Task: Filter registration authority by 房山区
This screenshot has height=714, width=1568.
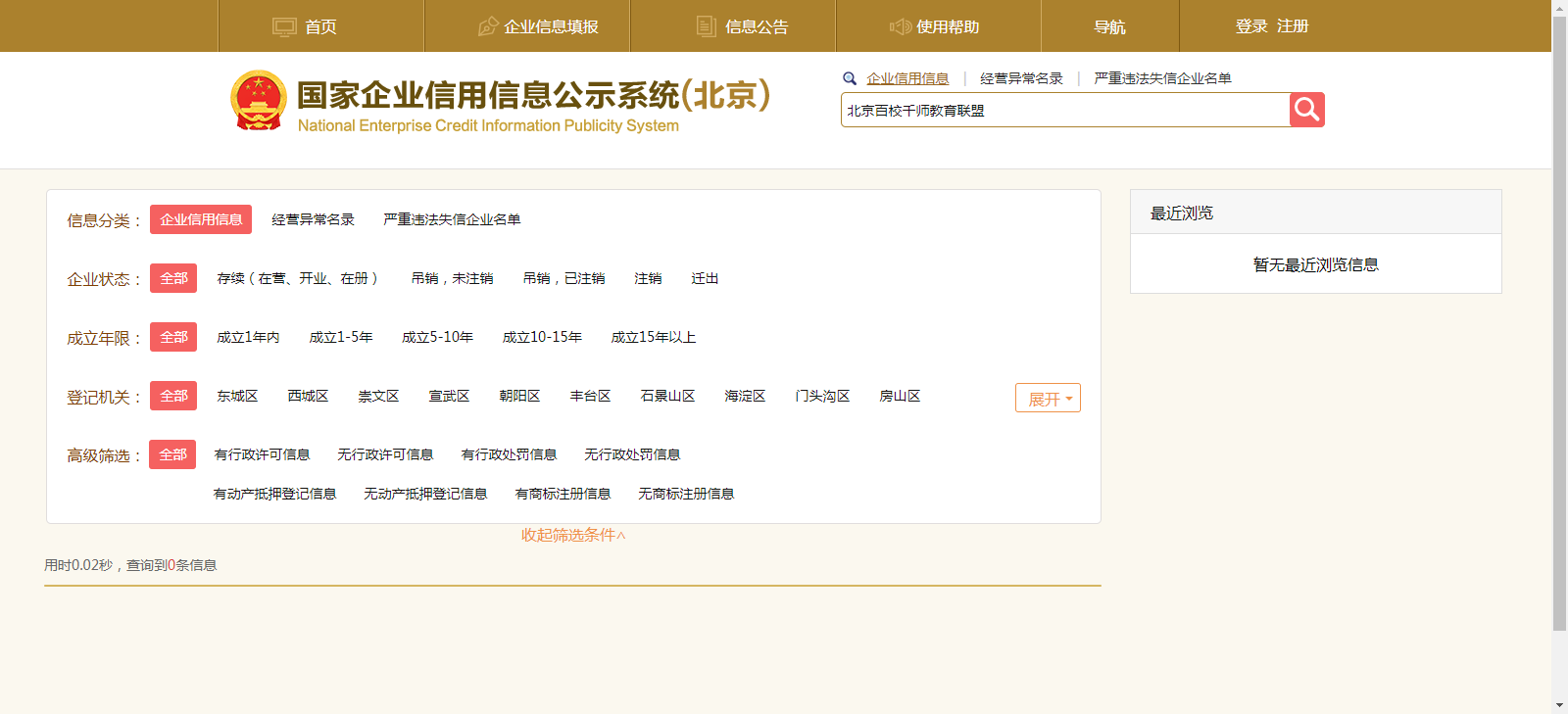Action: coord(900,396)
